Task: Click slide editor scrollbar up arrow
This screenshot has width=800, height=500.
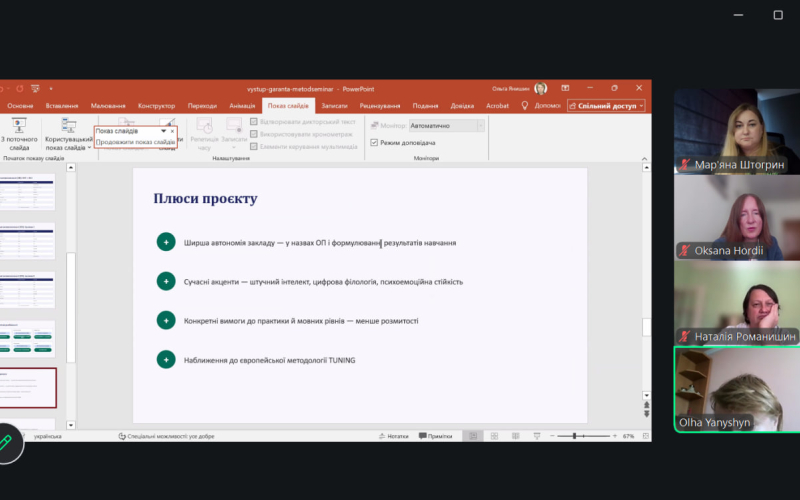Action: tap(646, 167)
